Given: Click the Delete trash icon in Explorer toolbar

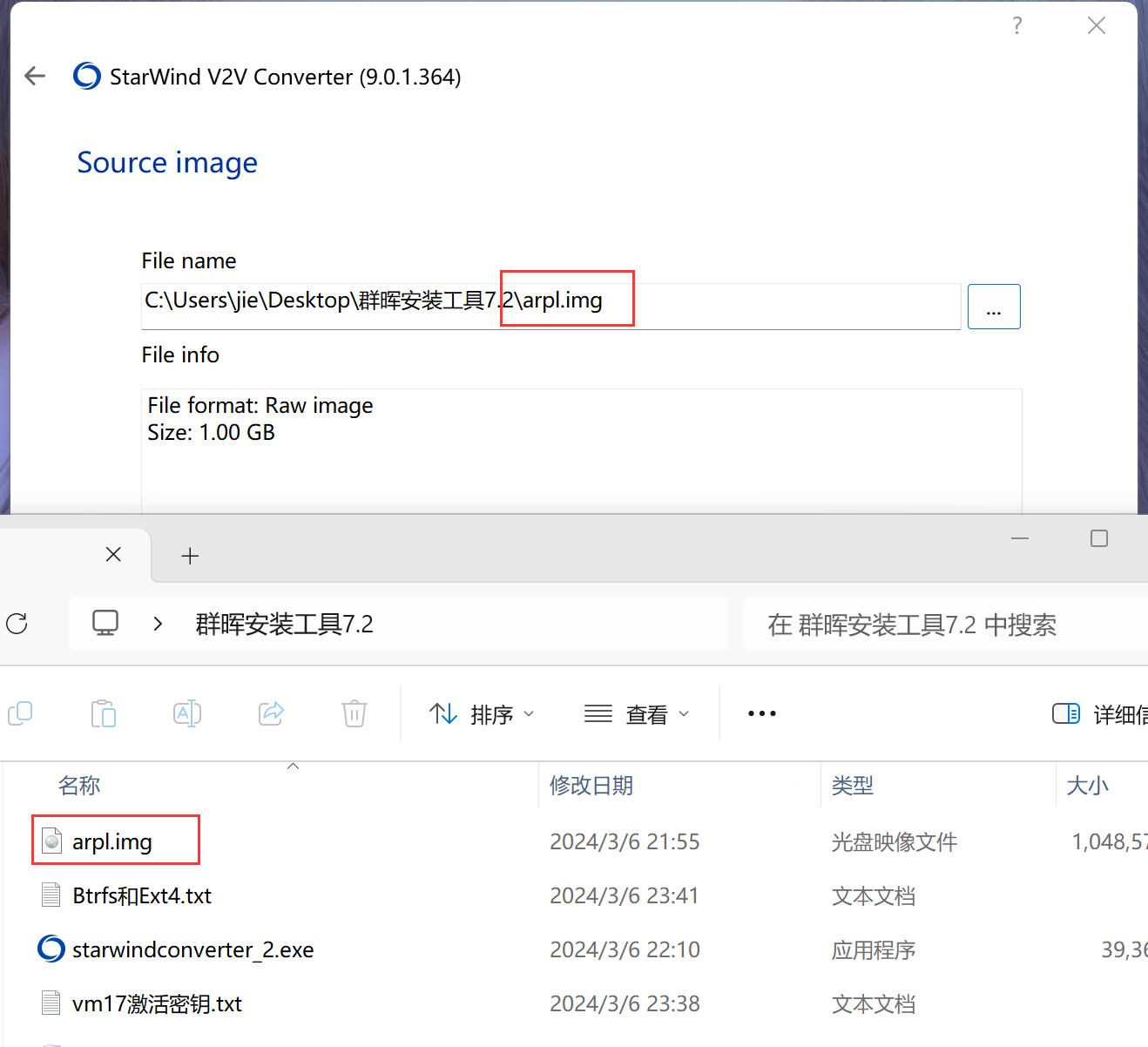Looking at the screenshot, I should [355, 713].
